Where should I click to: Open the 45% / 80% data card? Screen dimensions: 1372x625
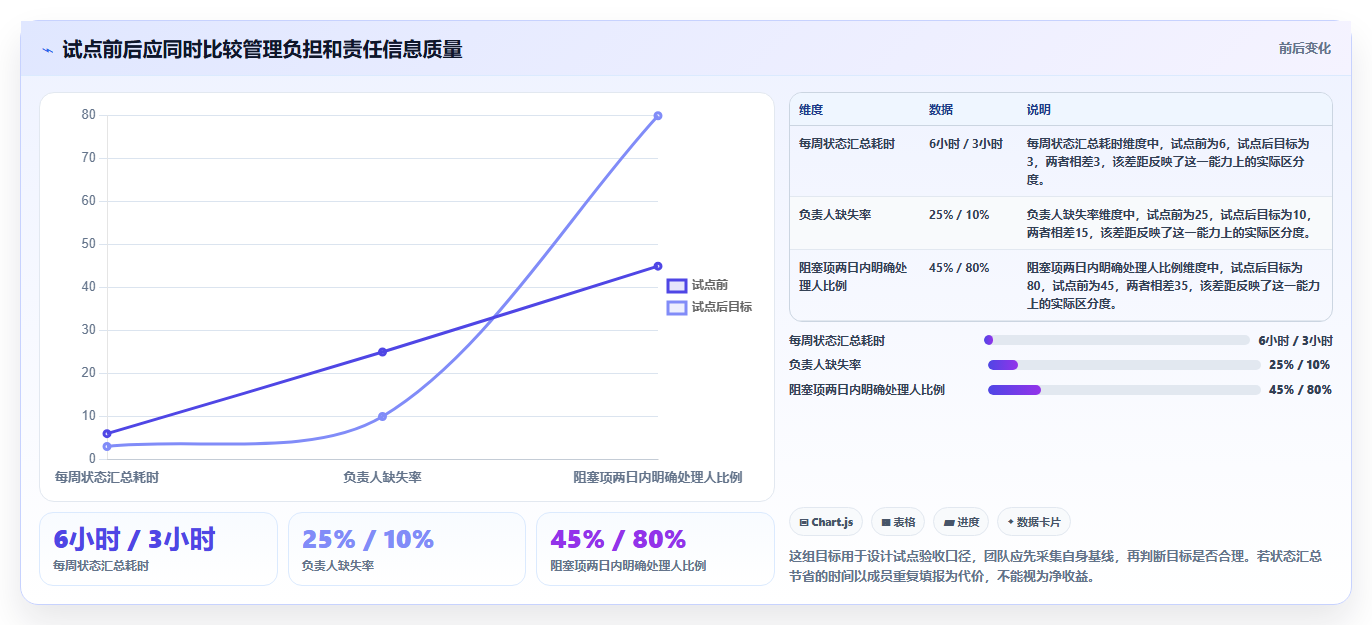655,549
